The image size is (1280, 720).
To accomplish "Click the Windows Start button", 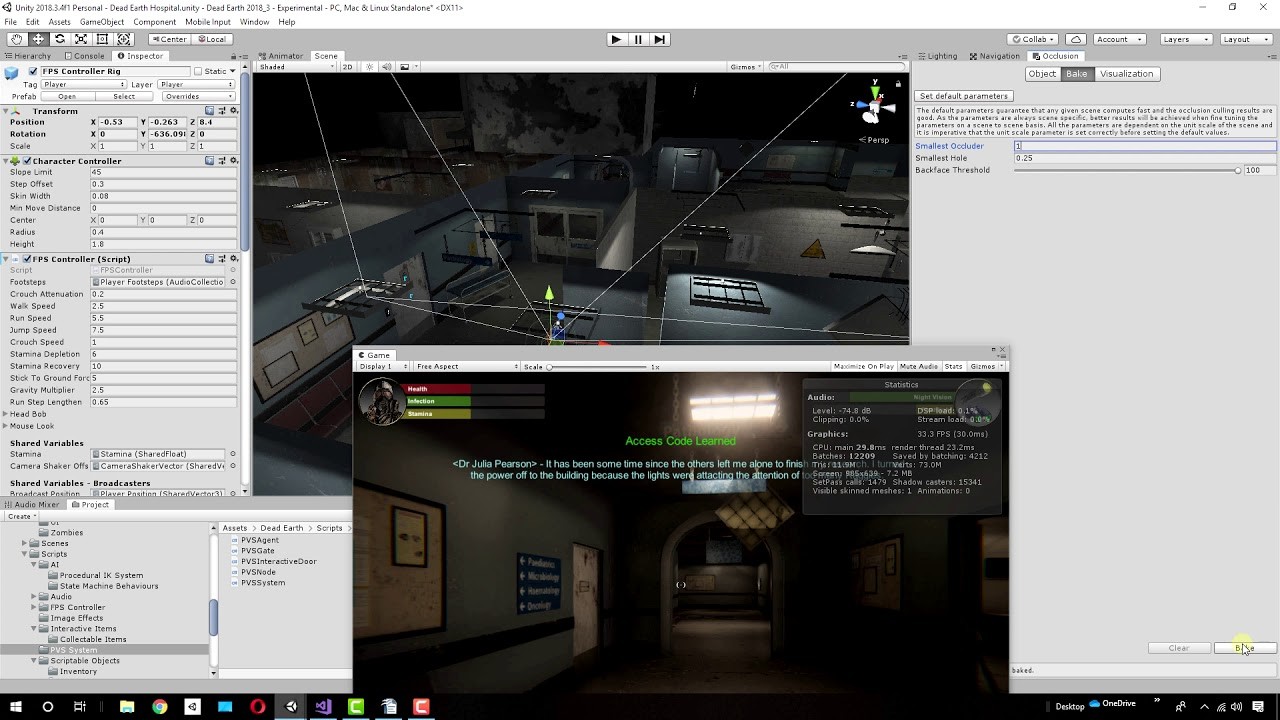I will tap(15, 706).
